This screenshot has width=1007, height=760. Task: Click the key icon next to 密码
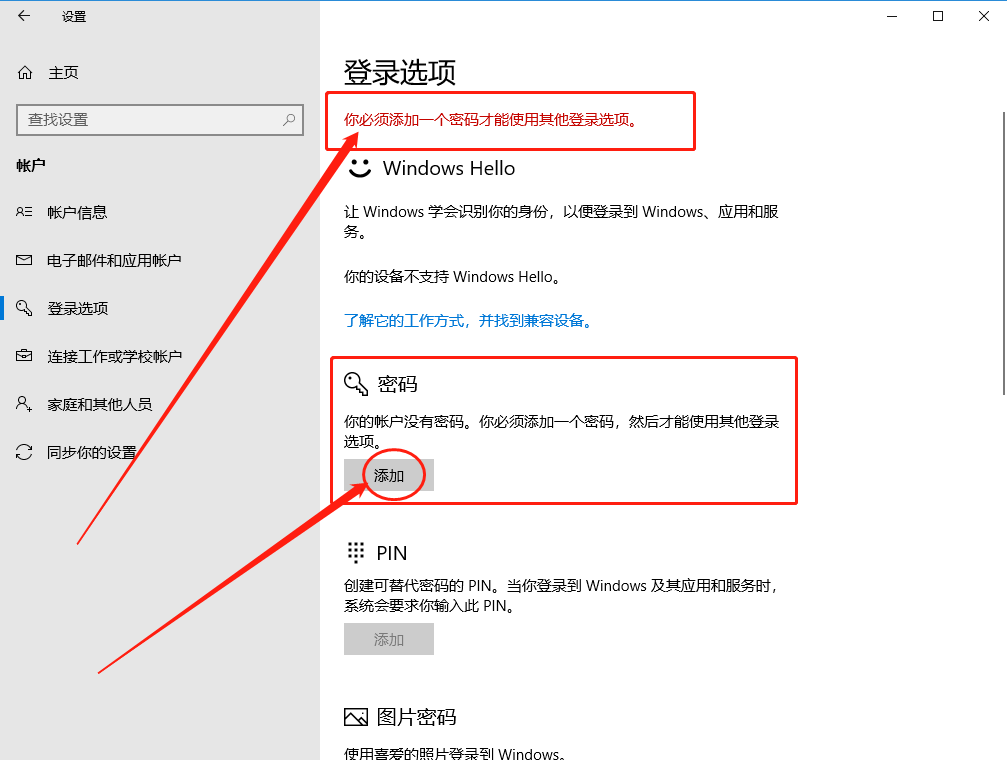[x=355, y=383]
